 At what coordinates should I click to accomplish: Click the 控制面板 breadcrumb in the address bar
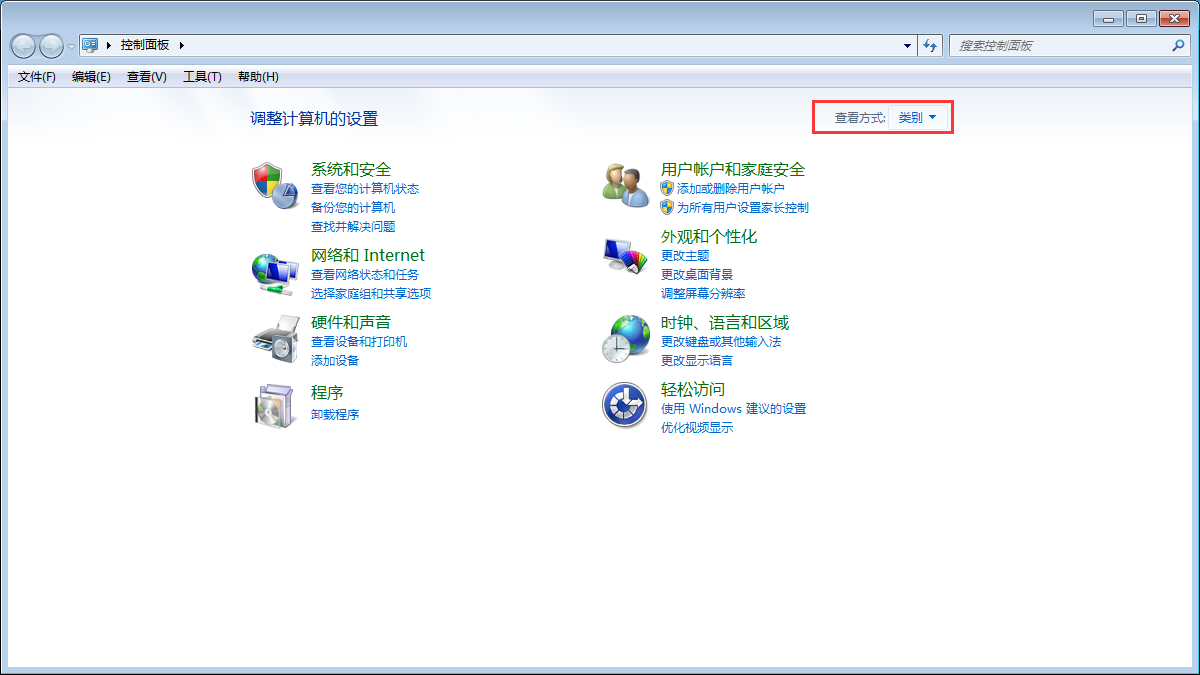pyautogui.click(x=145, y=45)
